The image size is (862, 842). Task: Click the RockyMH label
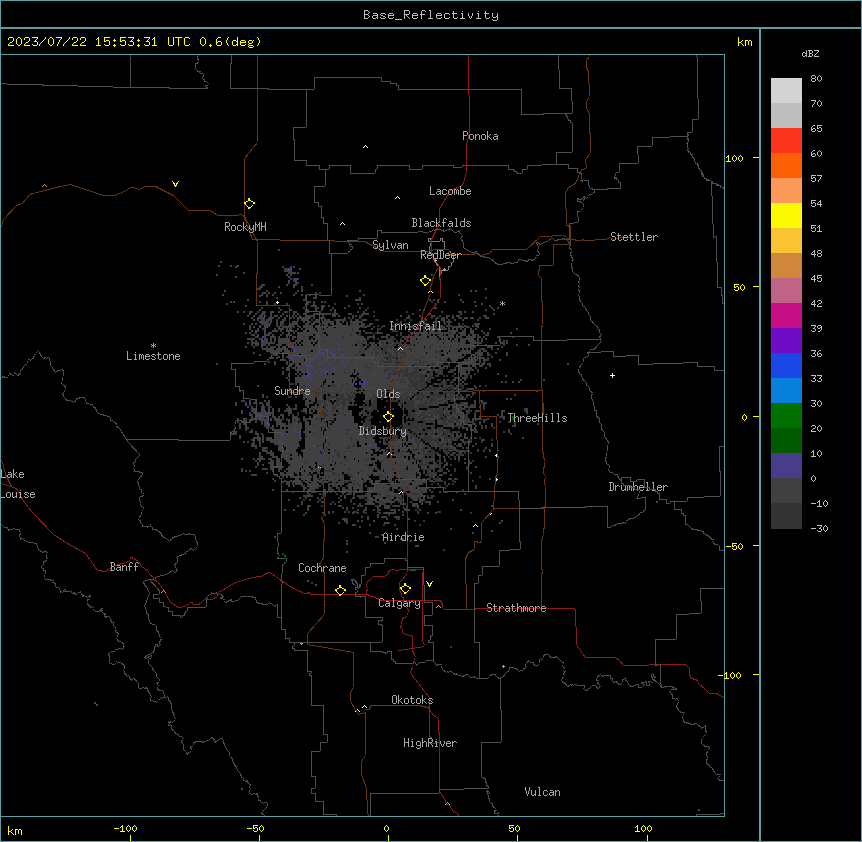245,227
